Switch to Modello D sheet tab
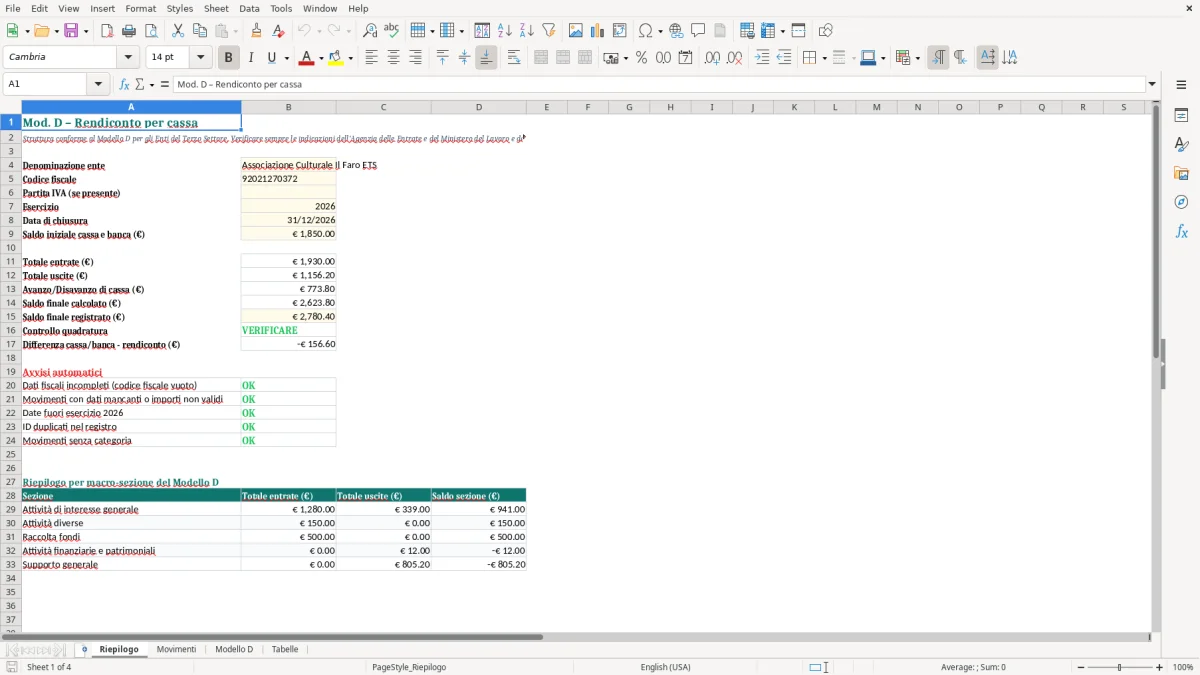This screenshot has width=1200, height=675. [234, 649]
